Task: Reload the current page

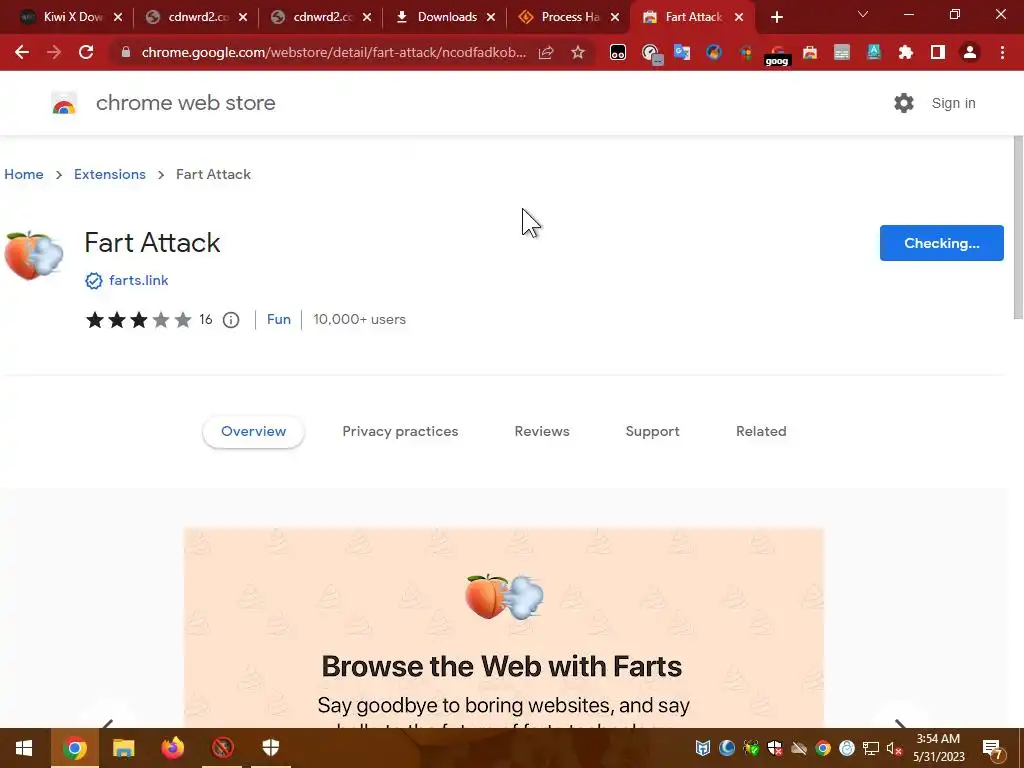Action: 86,52
